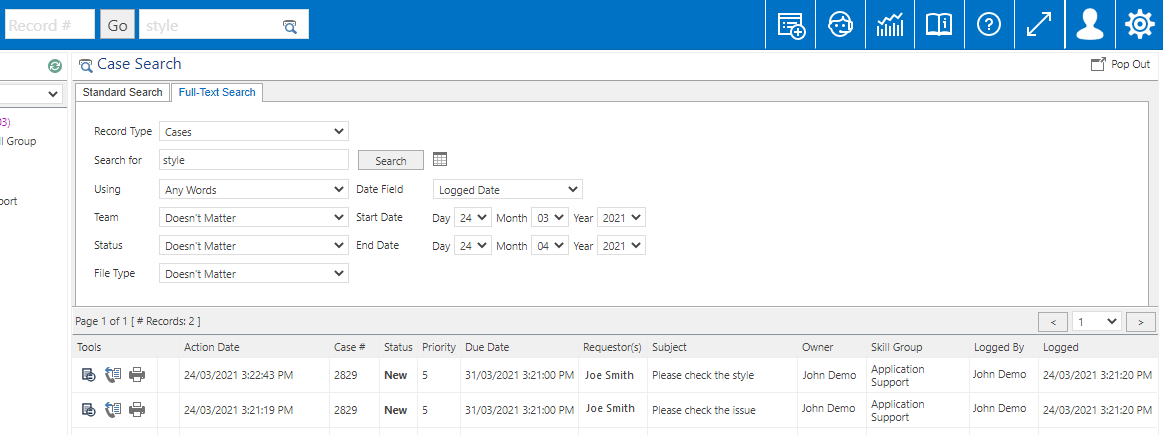1163x435 pixels.
Task: Sort by Owner column header
Action: click(x=817, y=347)
